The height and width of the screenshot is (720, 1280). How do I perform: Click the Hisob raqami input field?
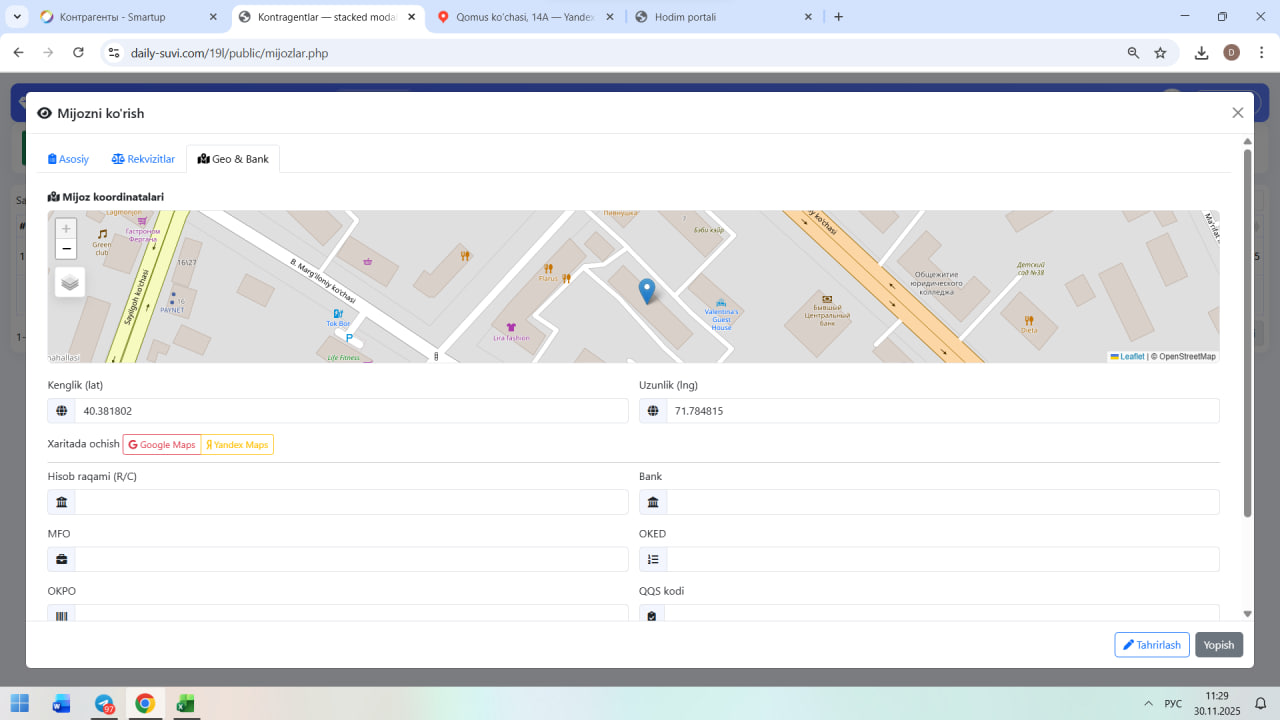350,502
